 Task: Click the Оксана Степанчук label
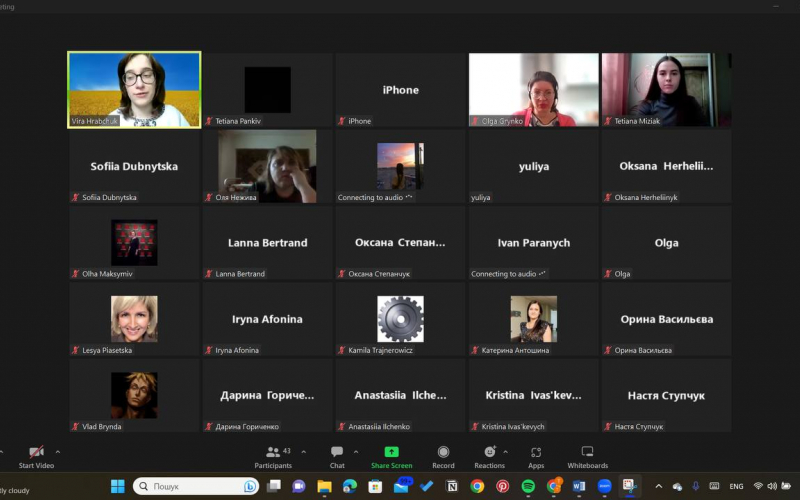click(379, 274)
